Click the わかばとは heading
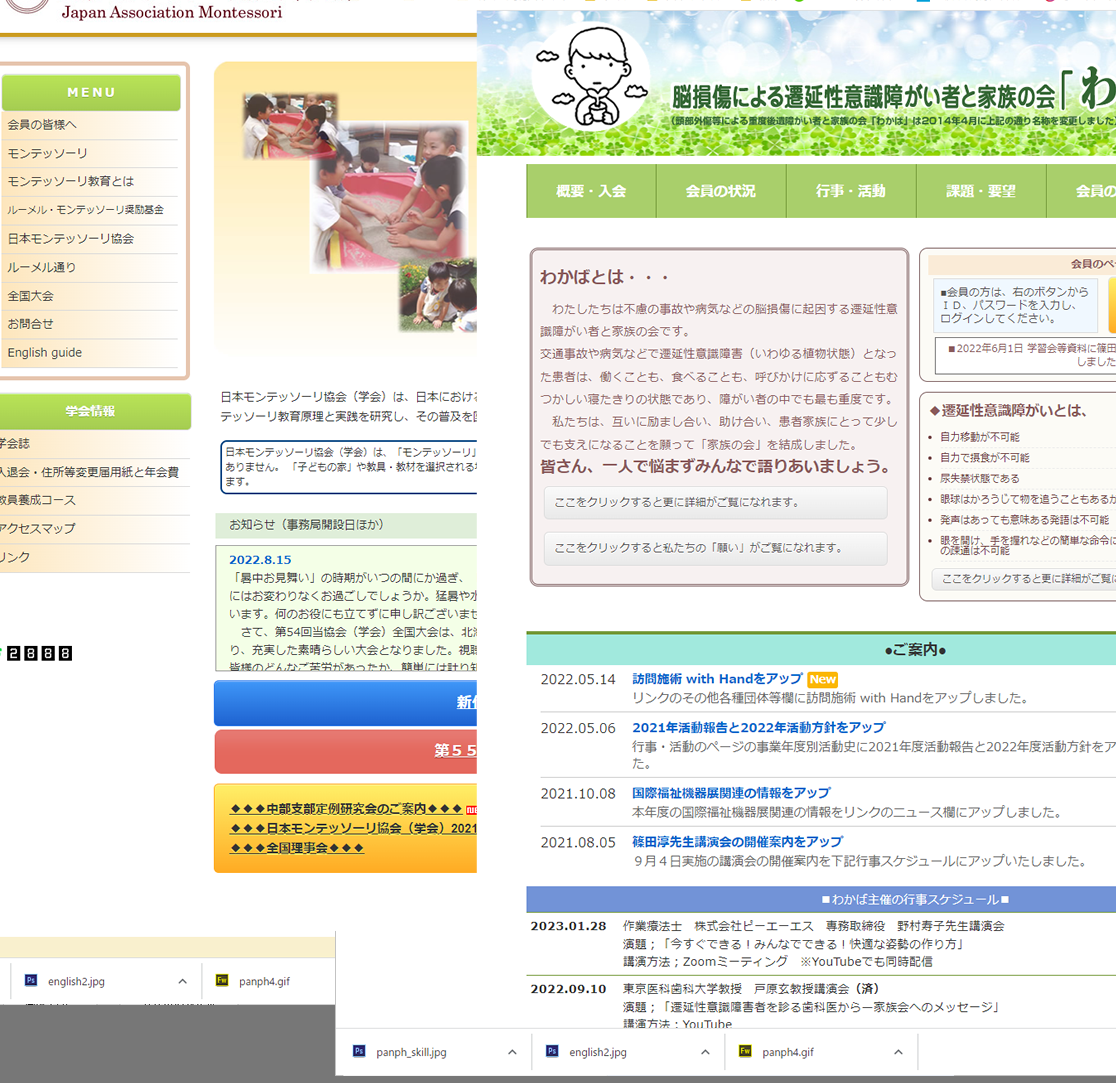This screenshot has height=1083, width=1116. 604,277
